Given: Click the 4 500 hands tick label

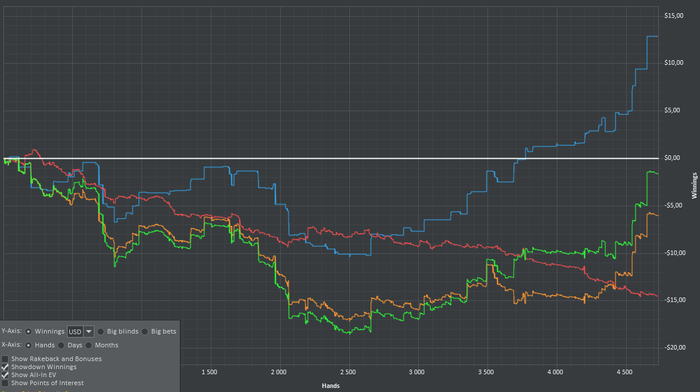Looking at the screenshot, I should coord(624,372).
